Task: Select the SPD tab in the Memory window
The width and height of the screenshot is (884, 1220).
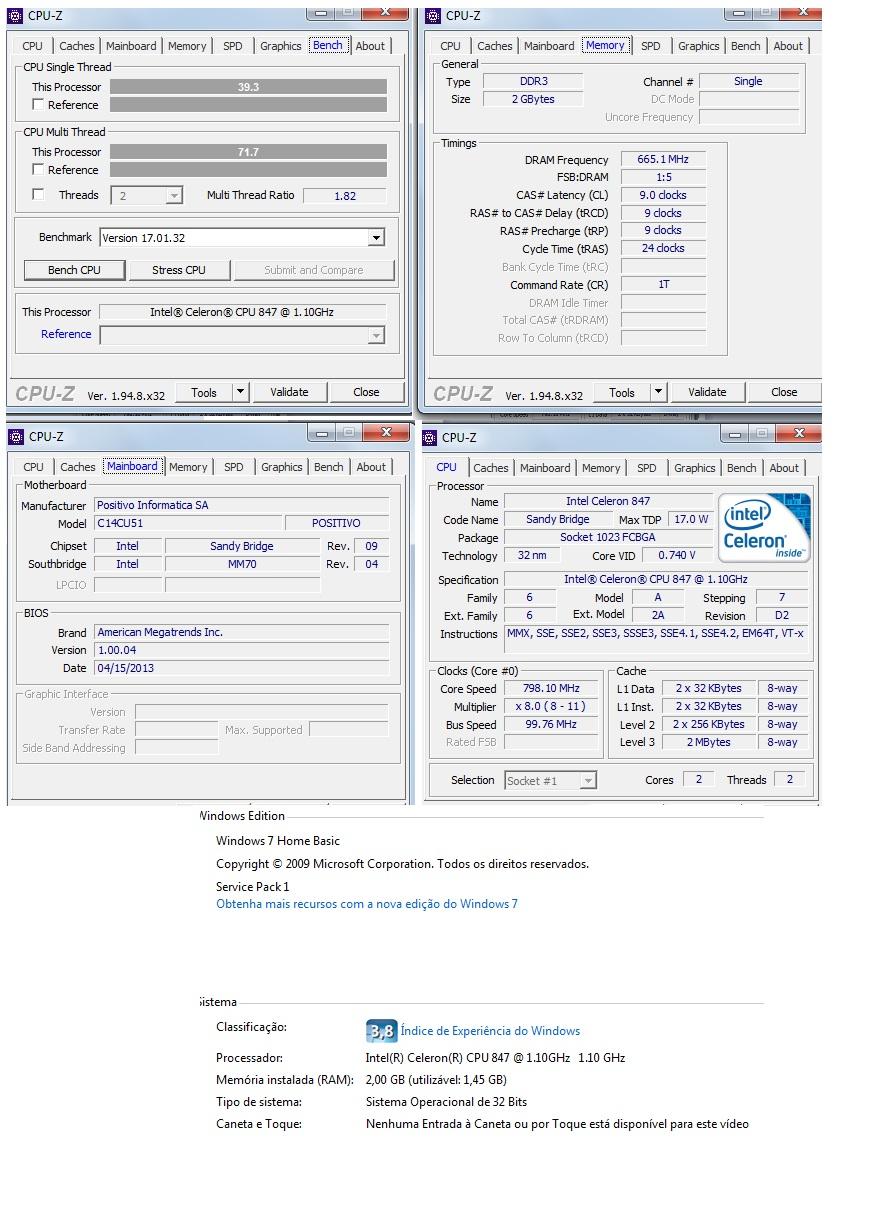Action: (x=651, y=46)
